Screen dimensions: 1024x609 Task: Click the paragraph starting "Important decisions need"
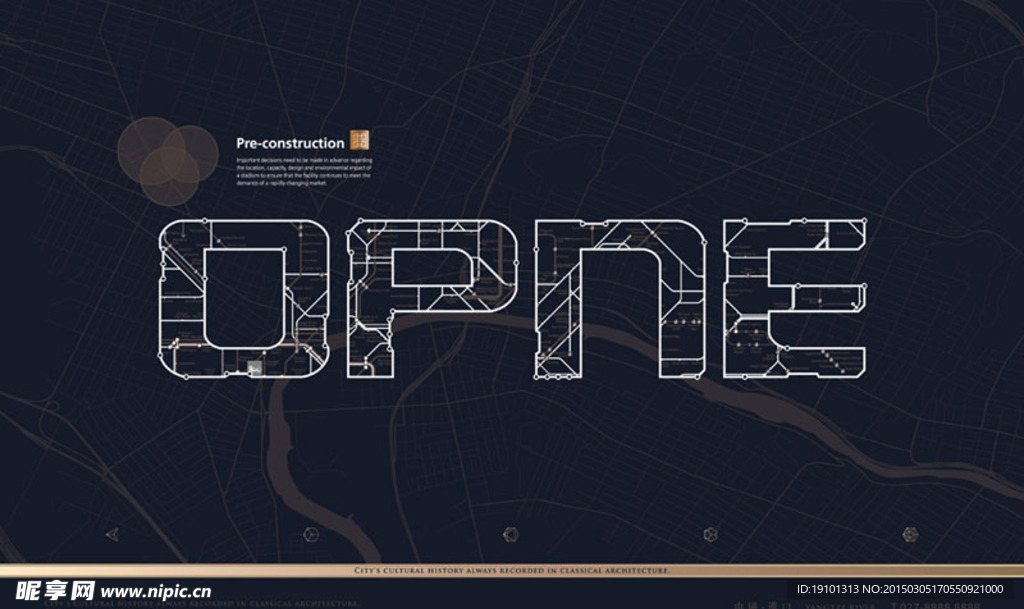[304, 172]
